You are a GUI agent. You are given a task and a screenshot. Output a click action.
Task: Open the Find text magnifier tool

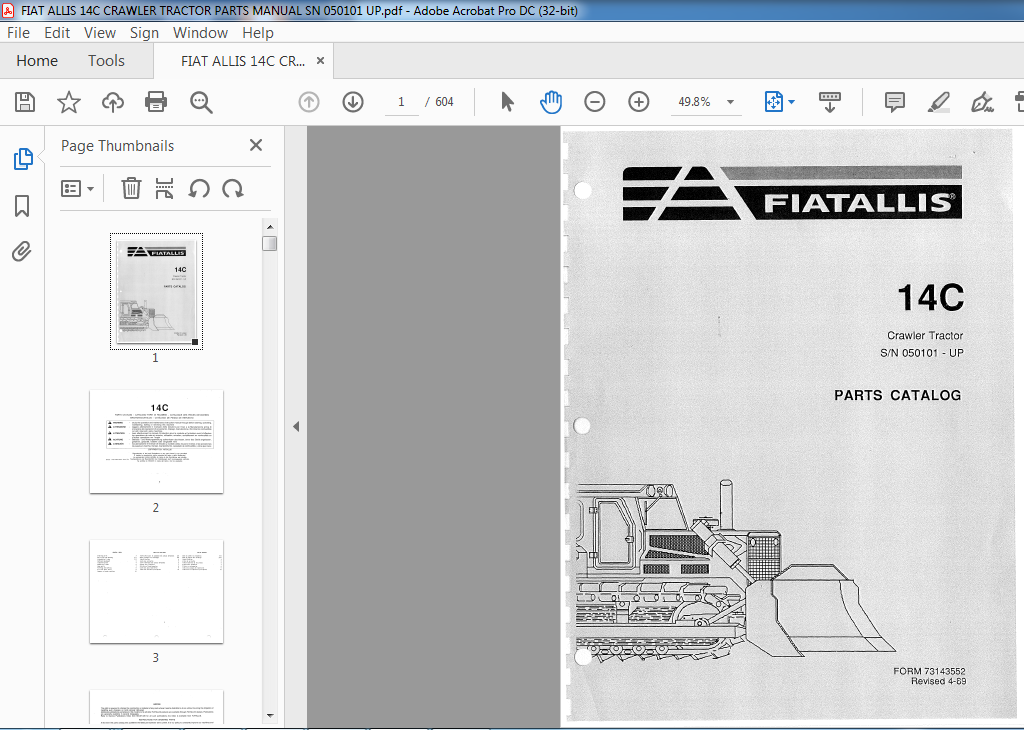pos(201,102)
